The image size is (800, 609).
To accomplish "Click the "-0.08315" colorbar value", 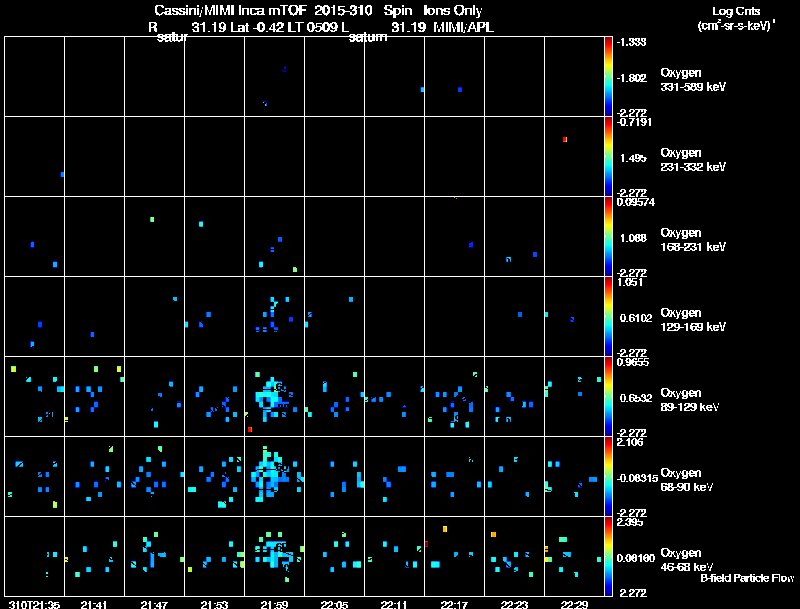I will pos(637,478).
